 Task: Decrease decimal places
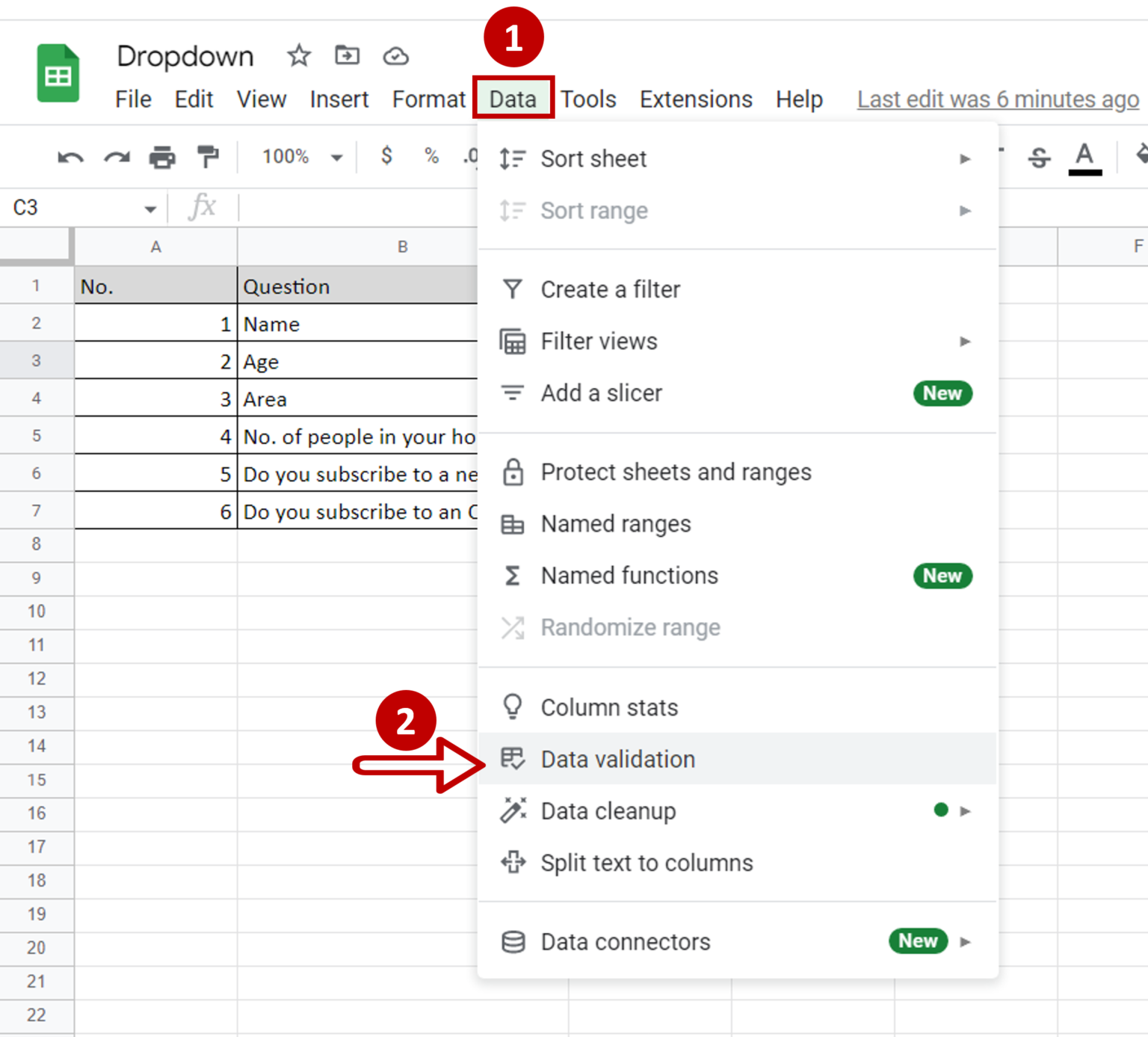point(470,156)
